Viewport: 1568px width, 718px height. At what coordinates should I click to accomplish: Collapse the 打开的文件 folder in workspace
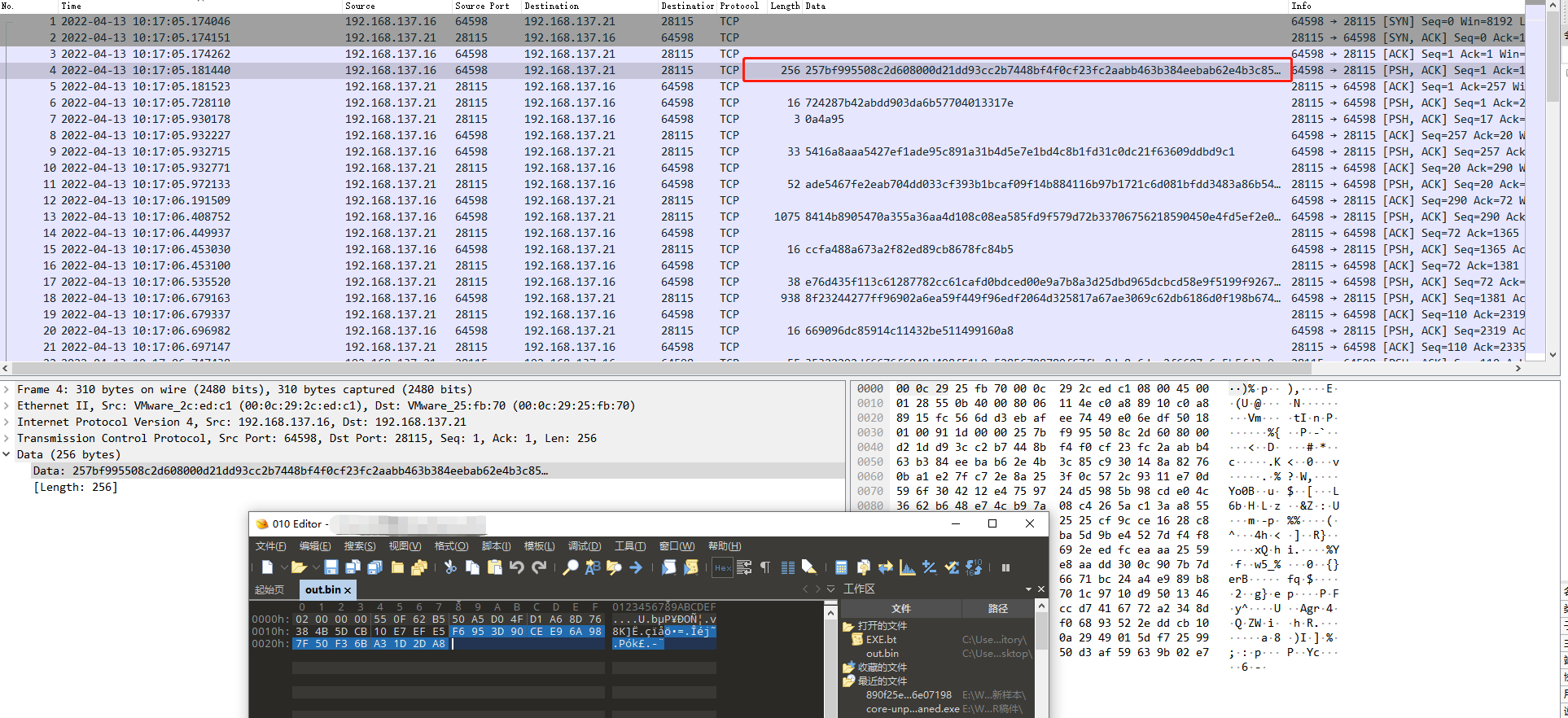tap(848, 626)
